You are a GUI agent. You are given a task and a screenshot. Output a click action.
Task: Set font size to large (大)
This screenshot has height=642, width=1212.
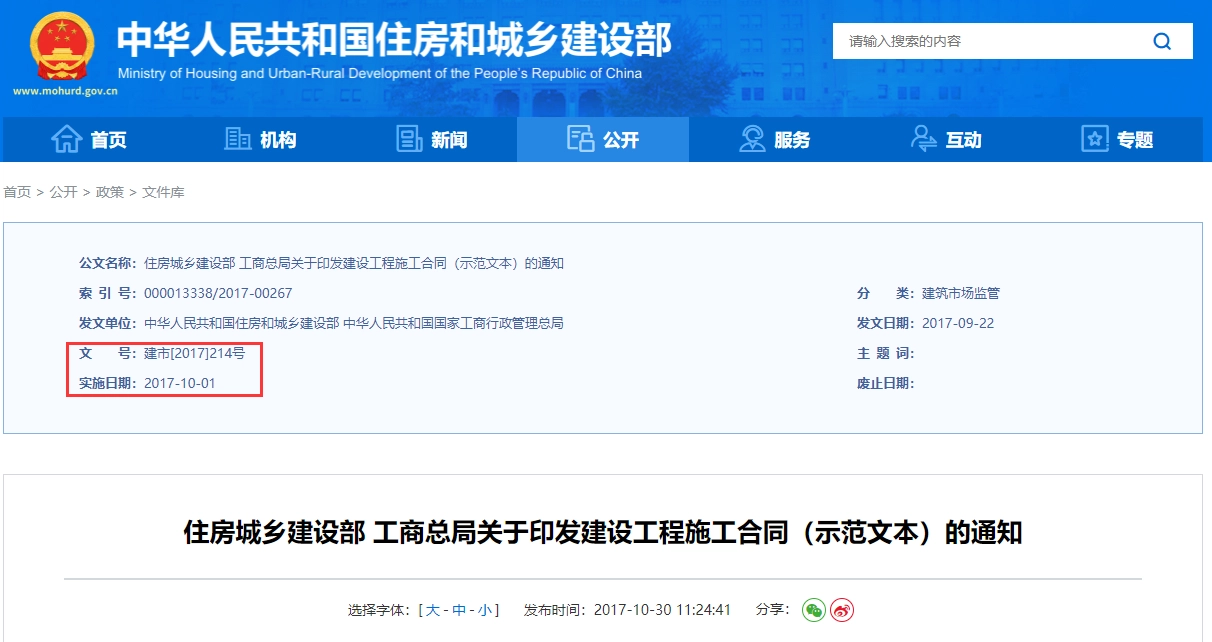(x=433, y=610)
